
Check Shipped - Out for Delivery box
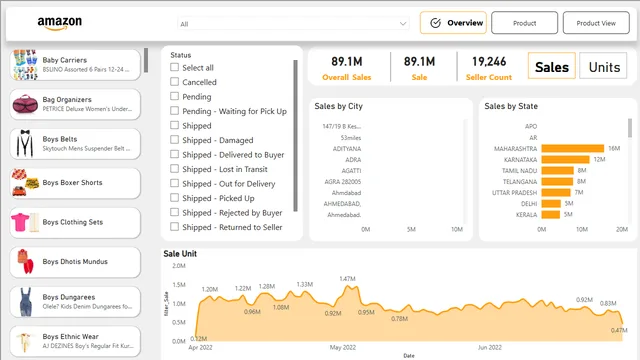tap(174, 183)
